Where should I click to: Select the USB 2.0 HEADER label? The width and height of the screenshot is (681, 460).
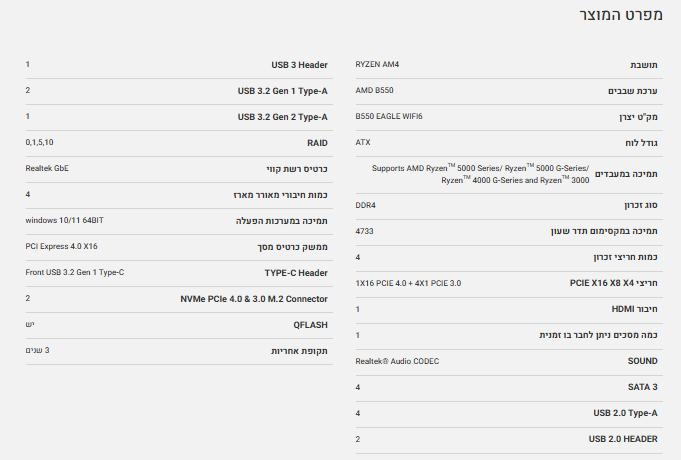(x=623, y=439)
